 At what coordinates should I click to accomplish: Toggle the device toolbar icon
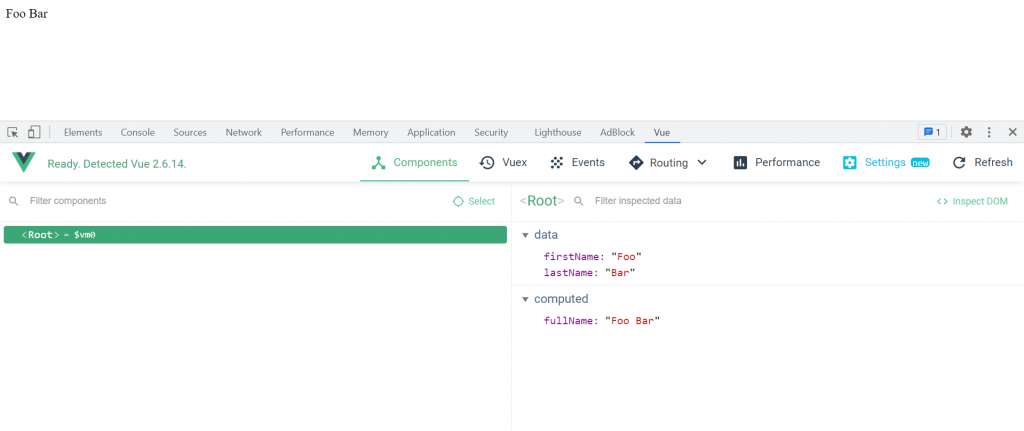[34, 132]
